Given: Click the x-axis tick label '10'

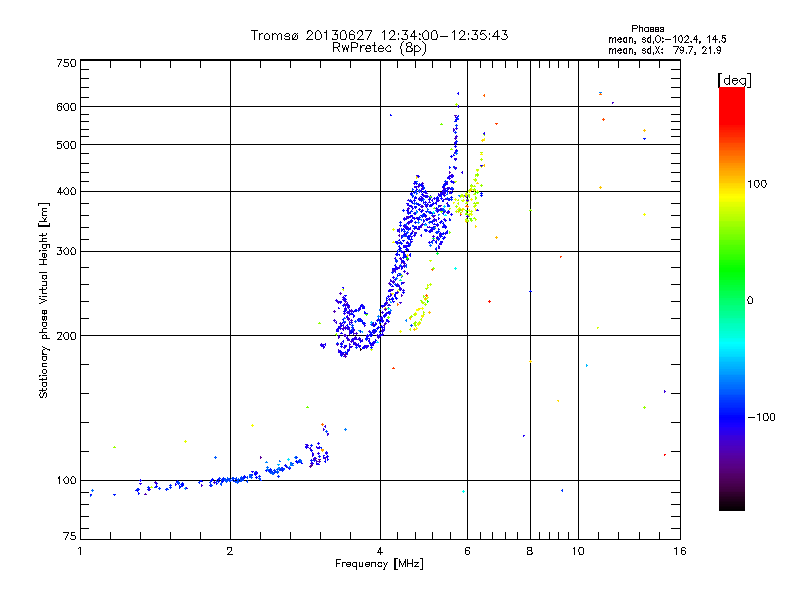Looking at the screenshot, I should pos(578,551).
